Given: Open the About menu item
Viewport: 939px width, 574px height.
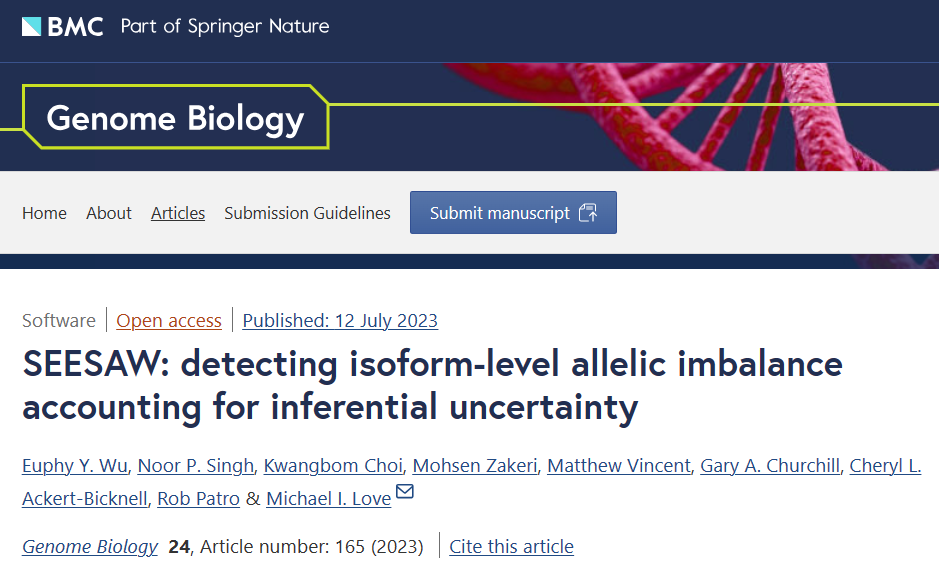Looking at the screenshot, I should [x=108, y=213].
